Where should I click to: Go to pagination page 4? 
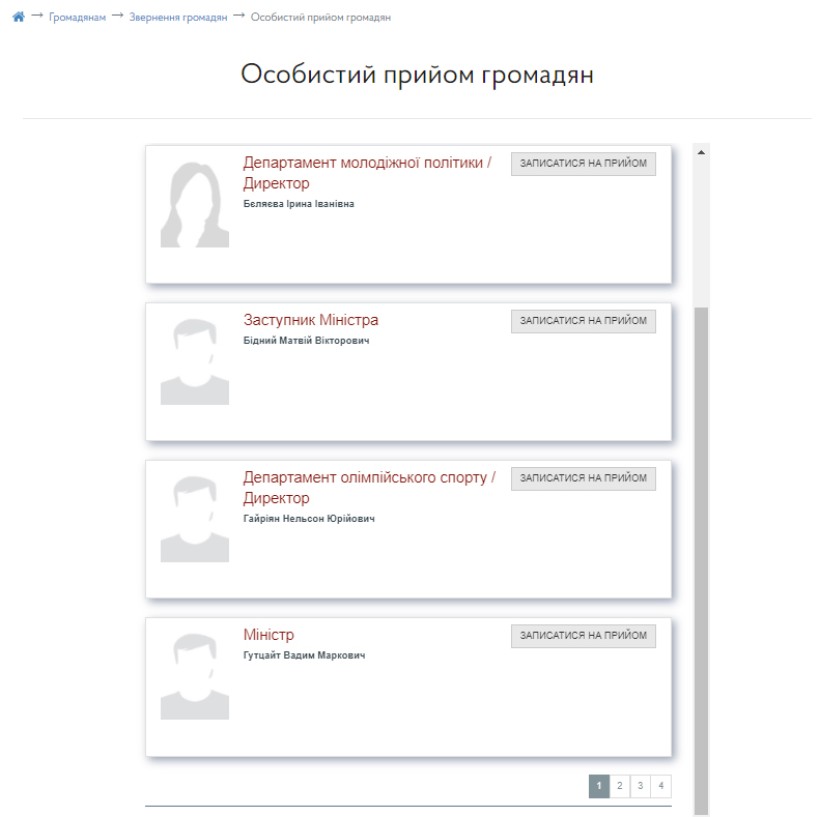pos(661,786)
